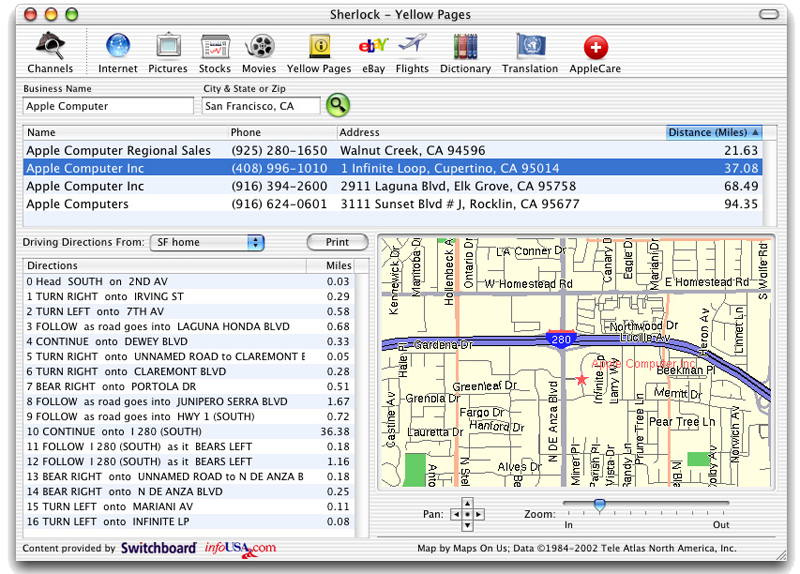Adjust the map Zoom slider thumb

599,505
